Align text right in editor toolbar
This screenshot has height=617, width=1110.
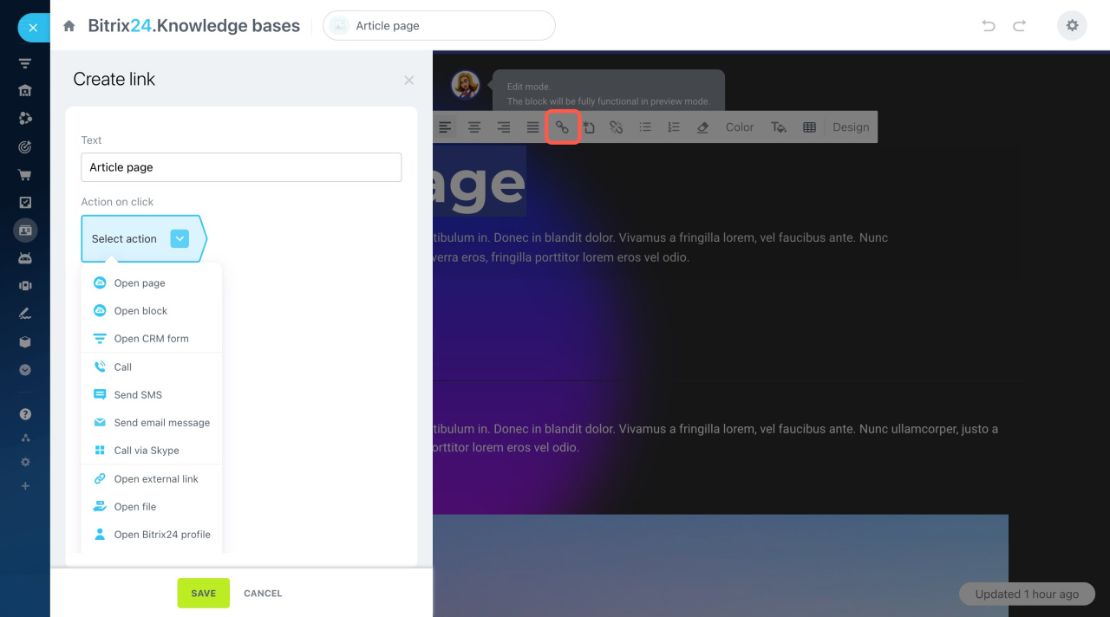pyautogui.click(x=503, y=127)
